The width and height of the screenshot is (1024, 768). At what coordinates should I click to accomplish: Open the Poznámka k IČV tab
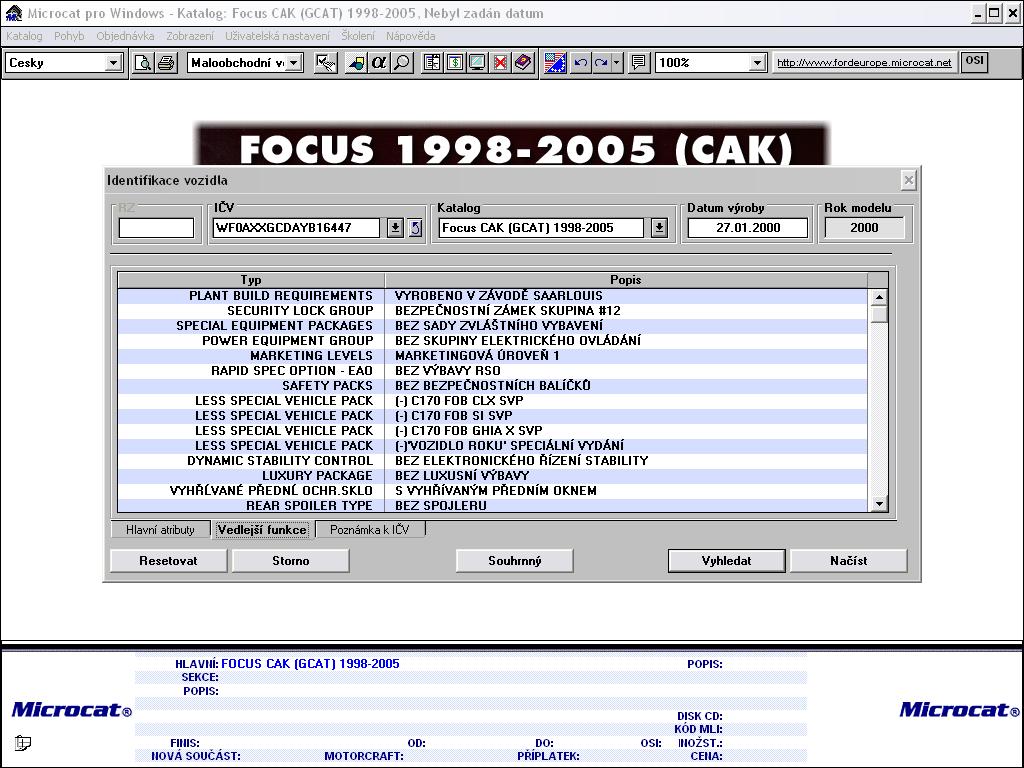point(369,530)
